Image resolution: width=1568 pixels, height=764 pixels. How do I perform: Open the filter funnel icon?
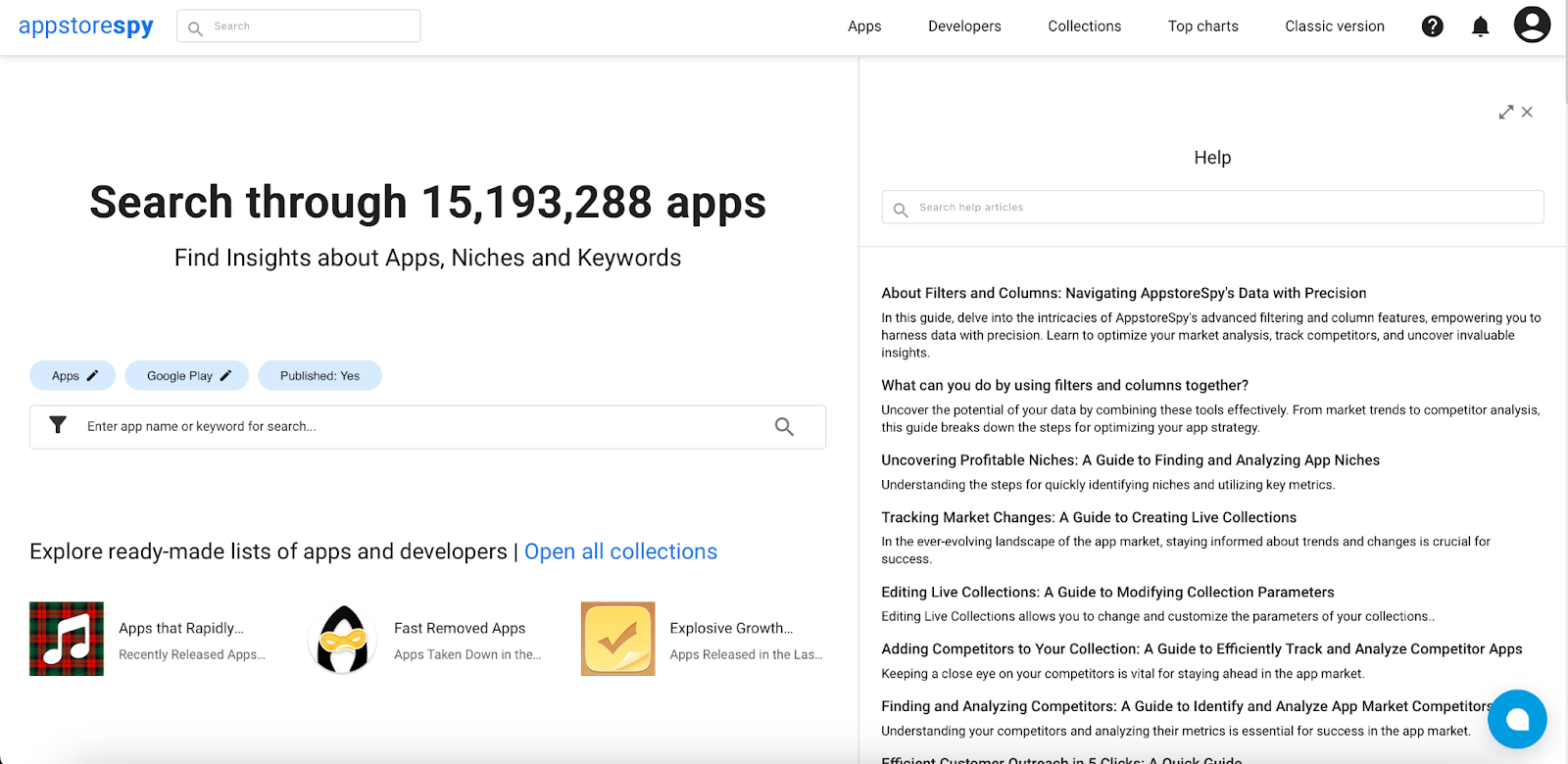[x=58, y=425]
